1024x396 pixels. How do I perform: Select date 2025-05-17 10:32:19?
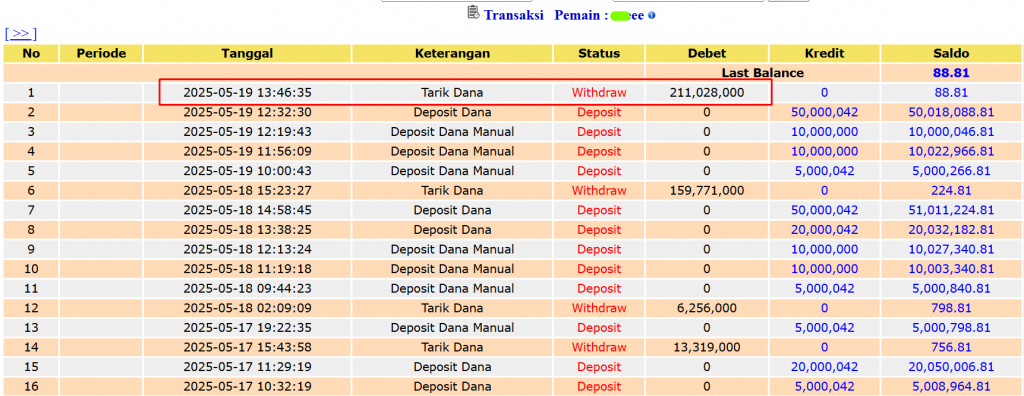[247, 387]
